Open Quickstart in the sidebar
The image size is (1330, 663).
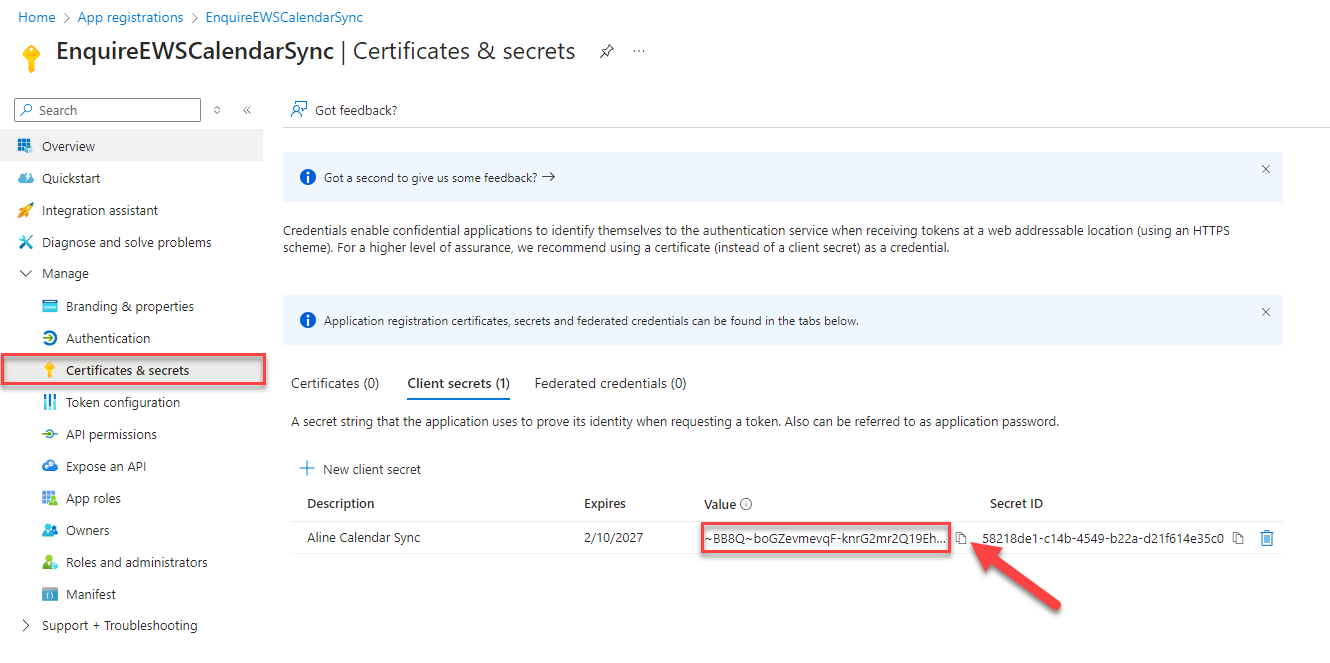point(71,178)
